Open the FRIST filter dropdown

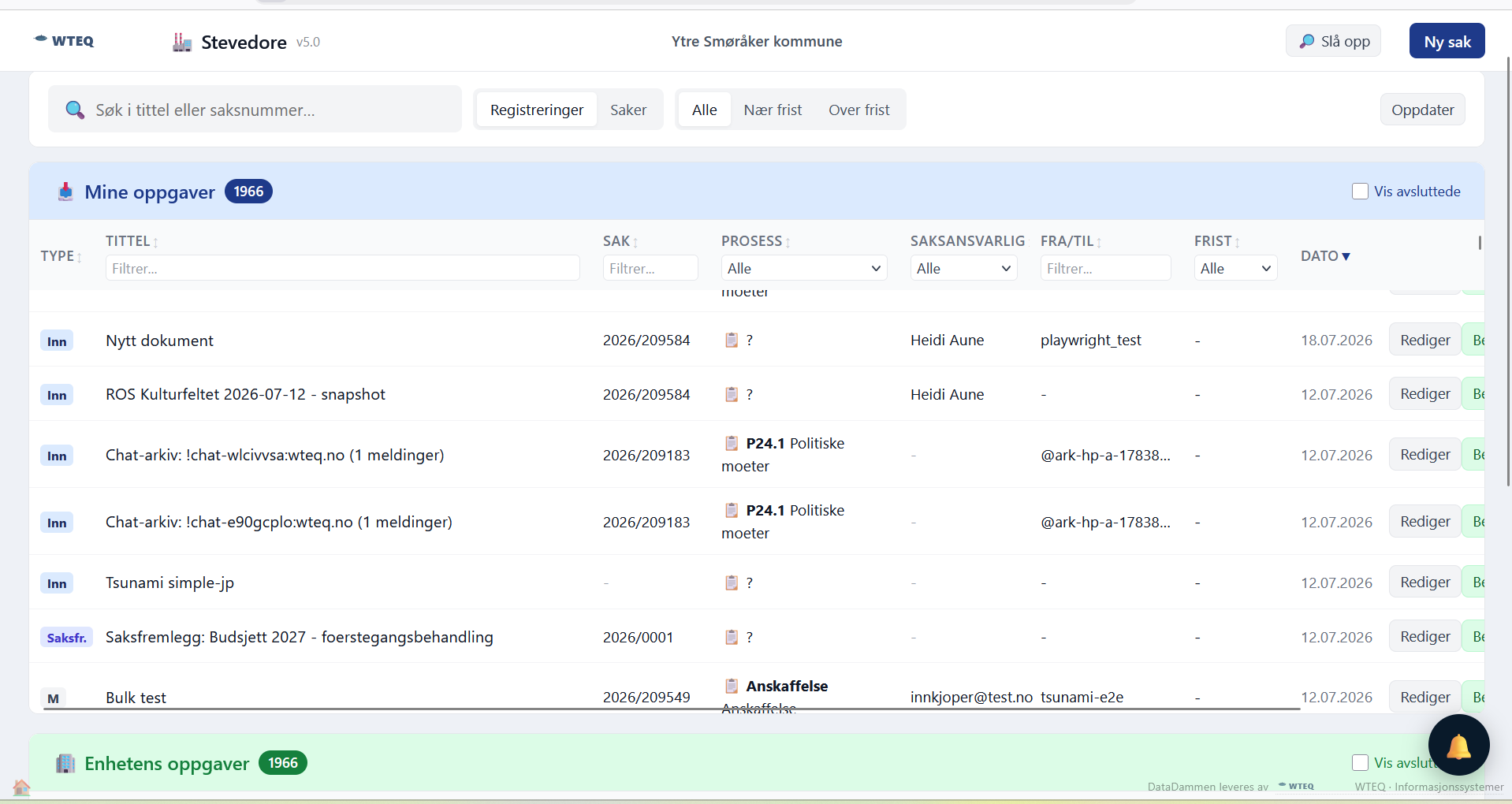pyautogui.click(x=1235, y=268)
